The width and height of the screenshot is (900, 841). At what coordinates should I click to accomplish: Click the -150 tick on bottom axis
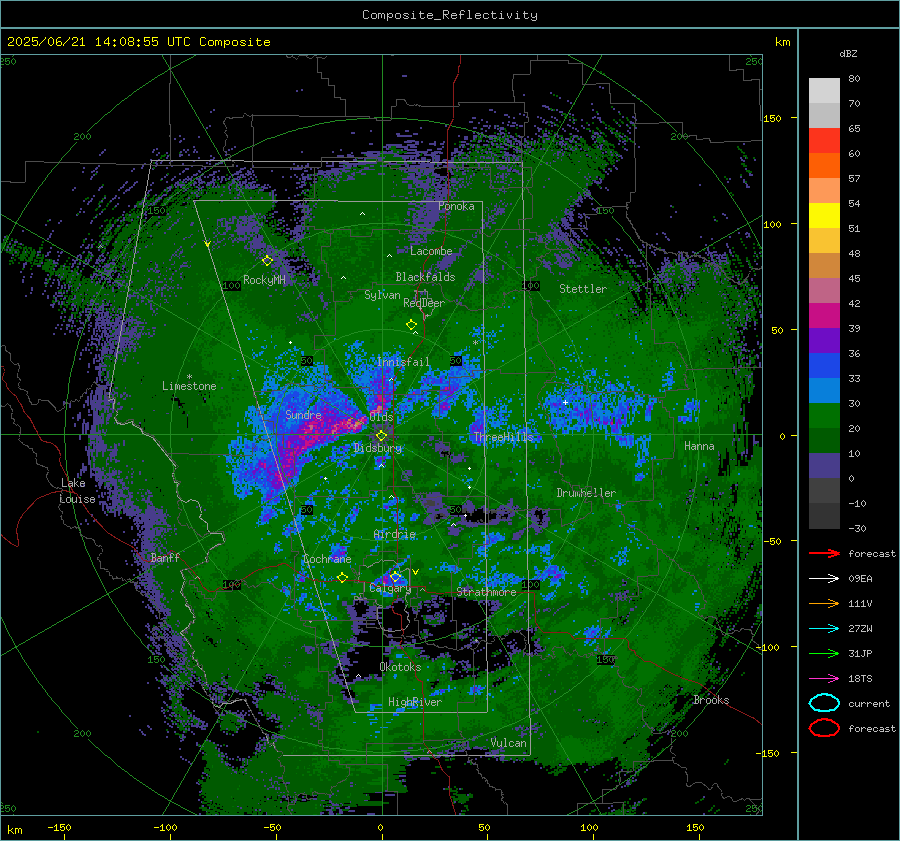[59, 827]
